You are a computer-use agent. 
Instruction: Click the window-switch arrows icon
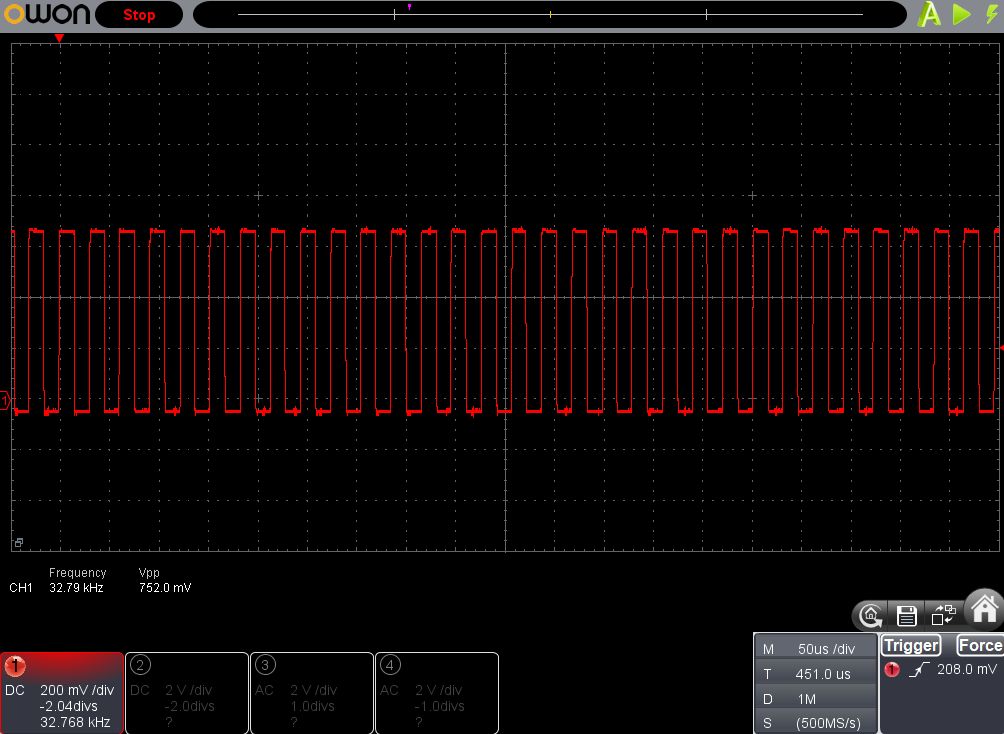click(x=943, y=615)
